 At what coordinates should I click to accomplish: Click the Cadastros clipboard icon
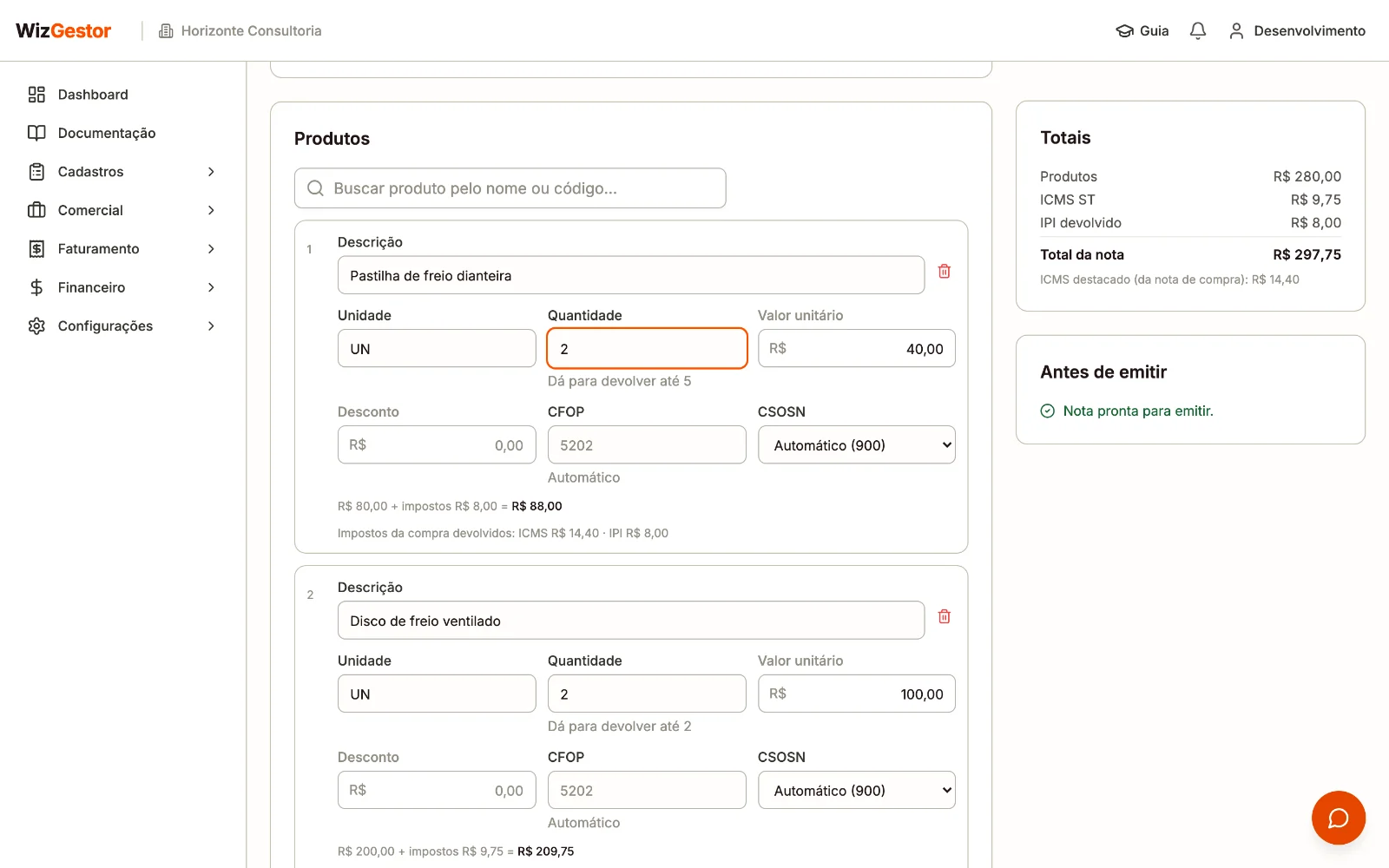(x=36, y=172)
